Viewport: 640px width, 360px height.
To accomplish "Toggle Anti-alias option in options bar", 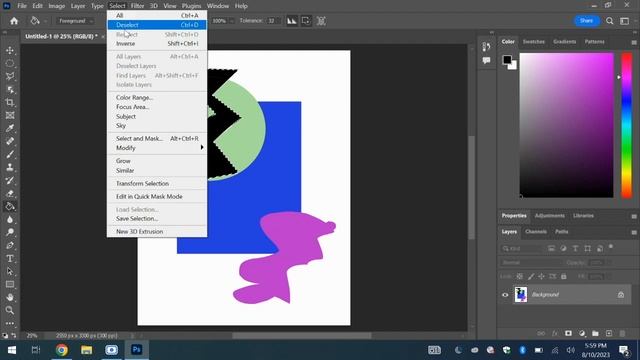I will [291, 21].
